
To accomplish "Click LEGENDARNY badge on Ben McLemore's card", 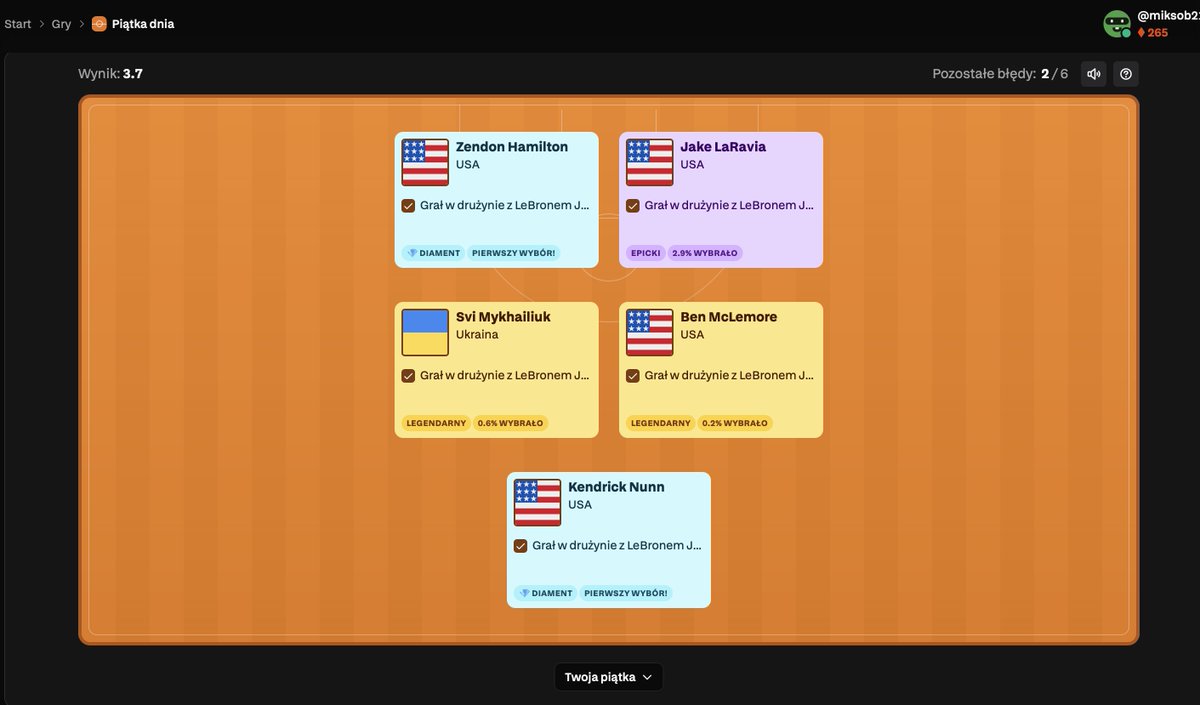I will 661,423.
